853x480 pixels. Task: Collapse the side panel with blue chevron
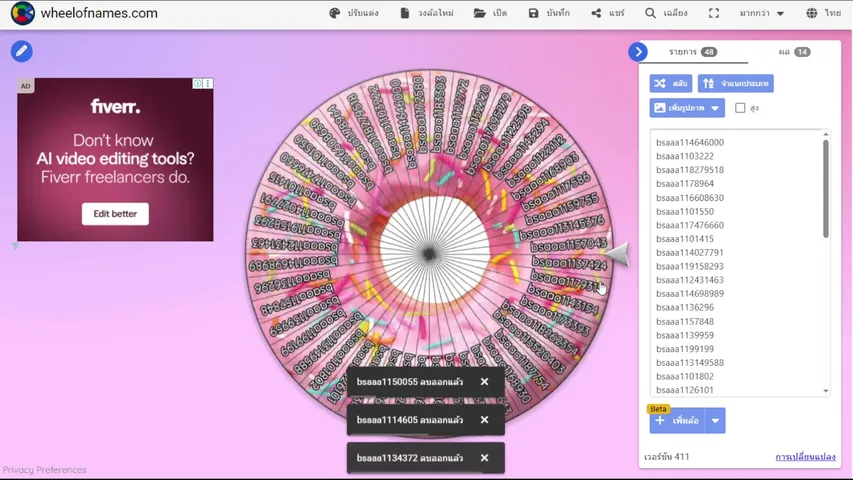tap(638, 52)
